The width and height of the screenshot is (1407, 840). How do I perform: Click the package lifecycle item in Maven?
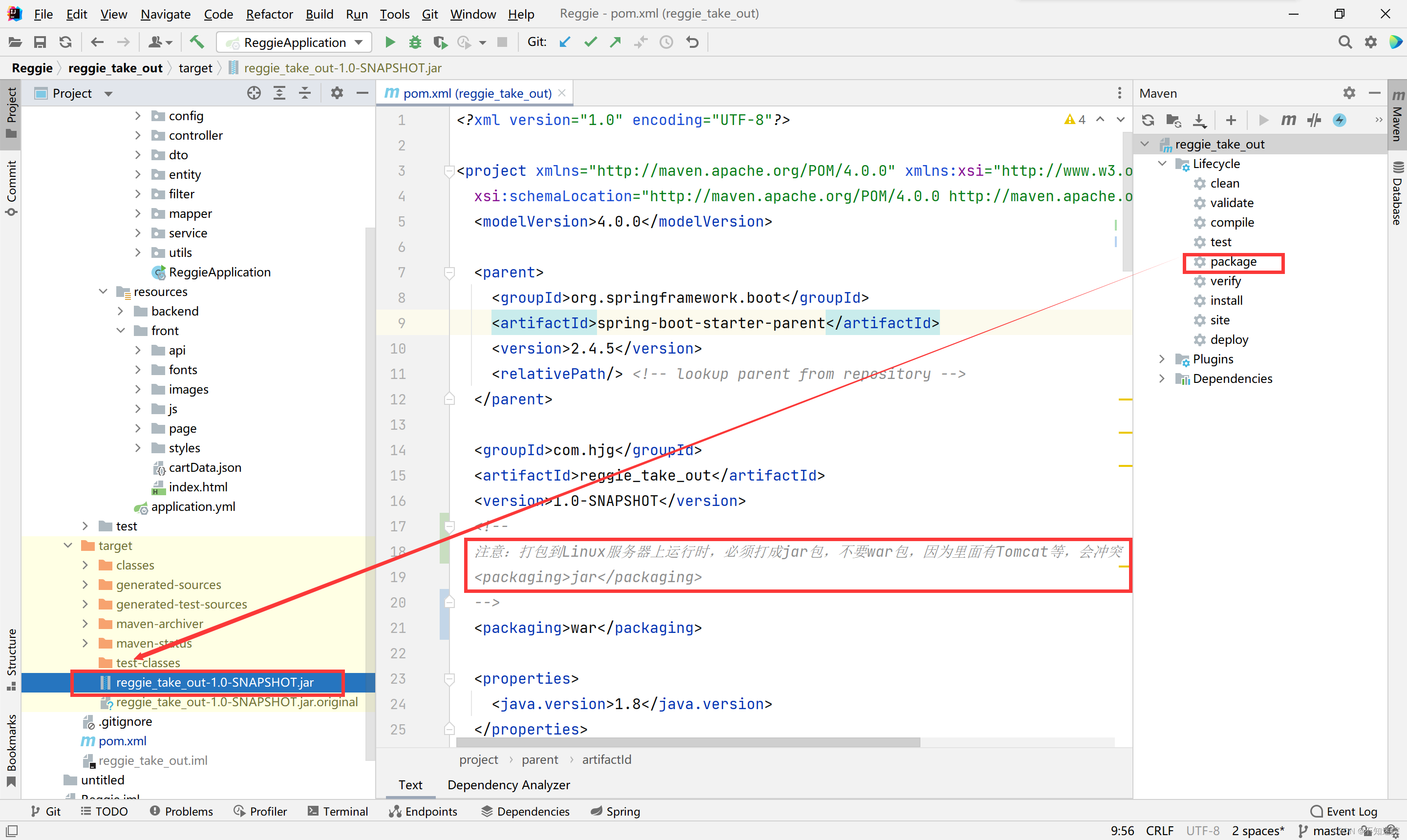pyautogui.click(x=1231, y=261)
